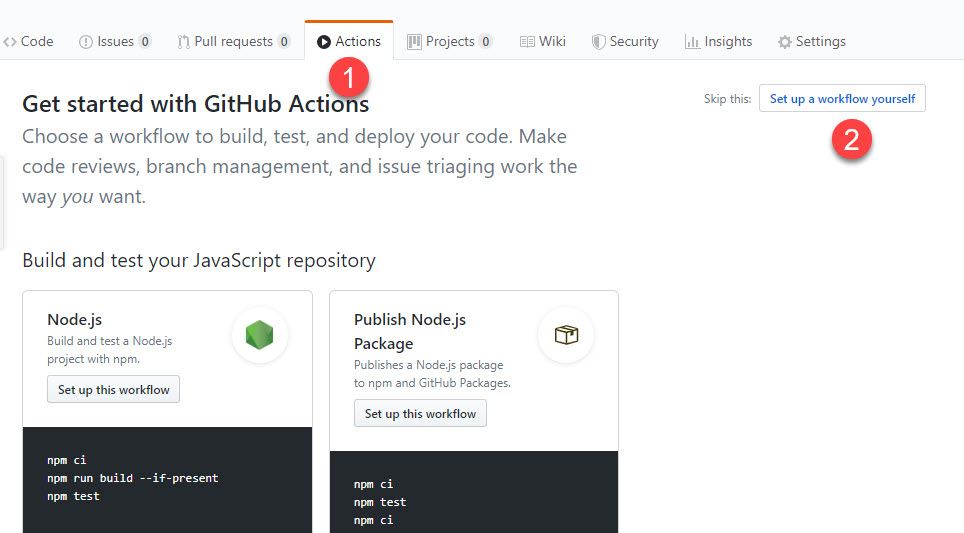Set up the Publish Node.js Package workflow
This screenshot has height=533, width=964.
421,413
